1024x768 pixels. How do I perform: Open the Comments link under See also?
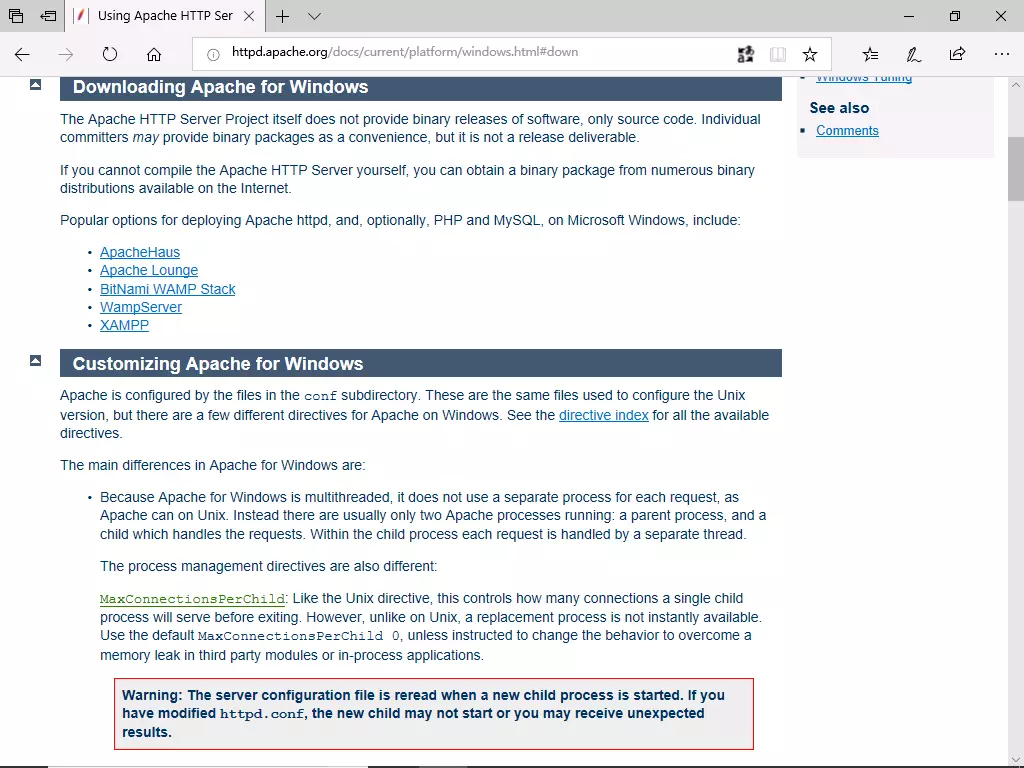coord(847,131)
